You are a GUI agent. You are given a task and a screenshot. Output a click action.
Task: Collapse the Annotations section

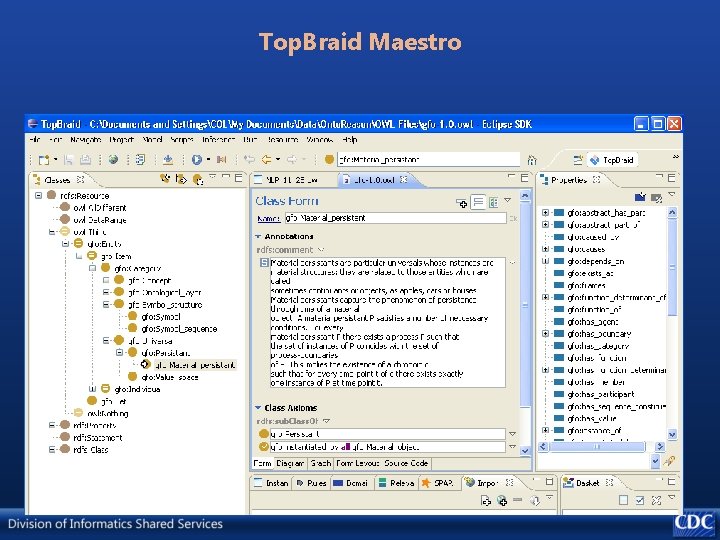point(258,236)
